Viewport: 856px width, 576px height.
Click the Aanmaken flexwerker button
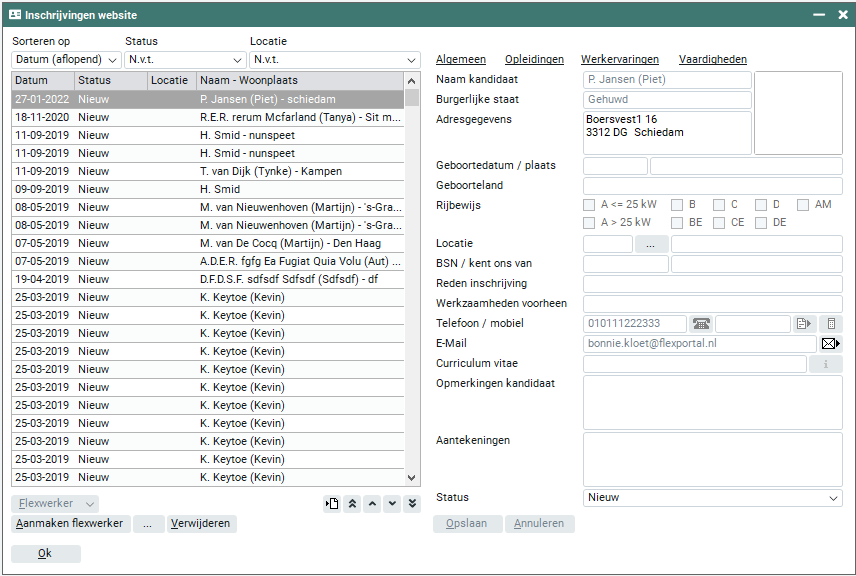[x=70, y=524]
